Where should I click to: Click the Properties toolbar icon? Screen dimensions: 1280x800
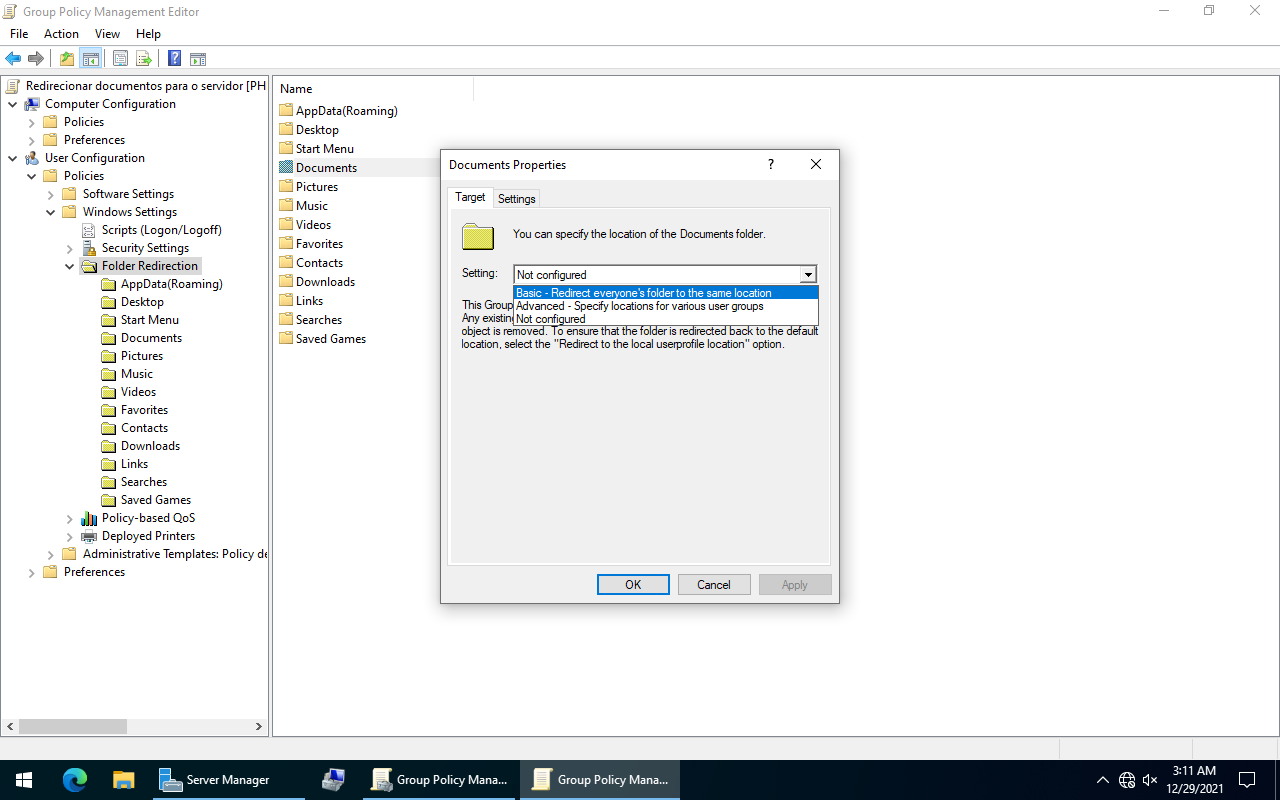click(120, 58)
